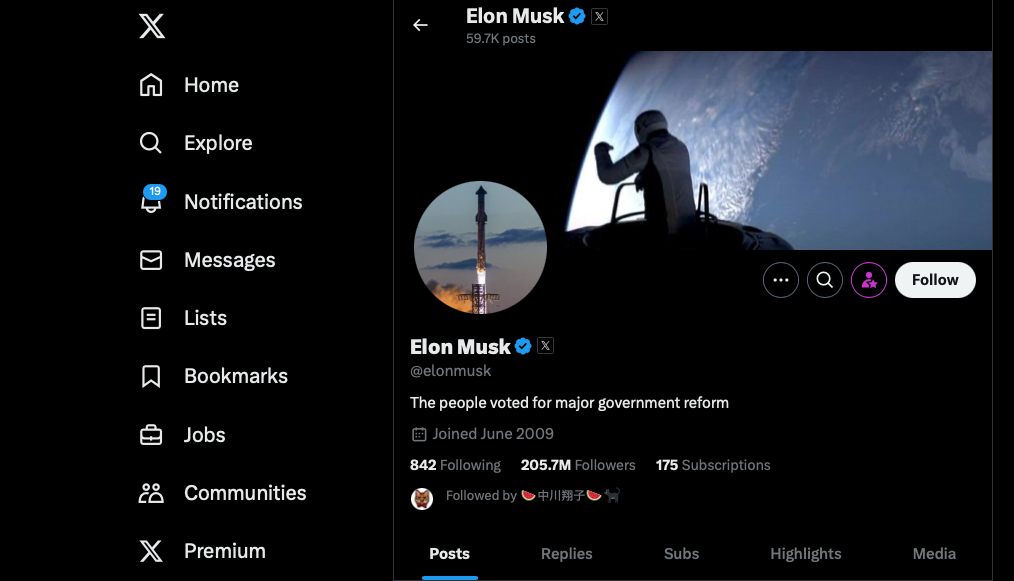
Task: Select the Explore magnifying glass icon
Action: tap(151, 143)
